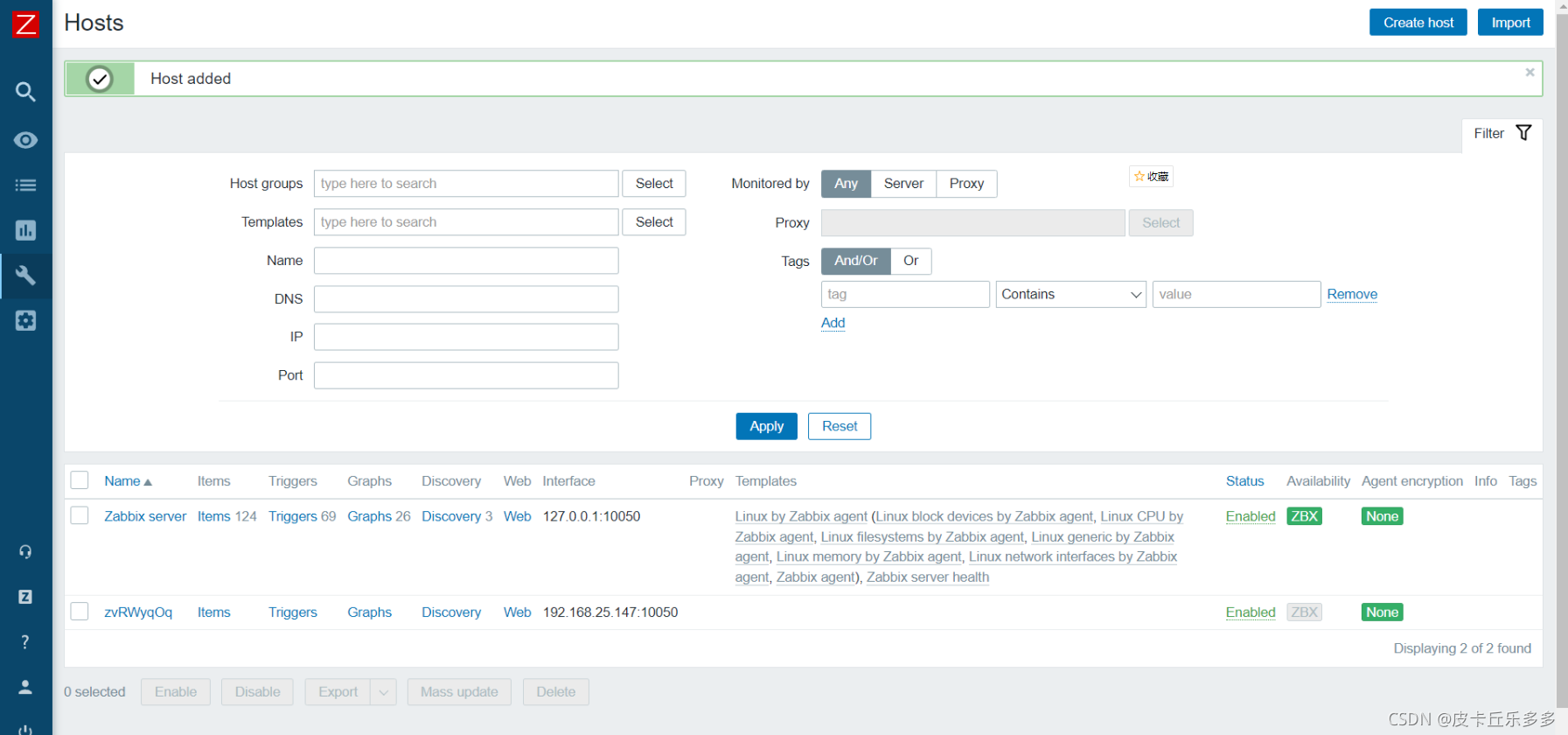
Task: Sort hosts by Status column
Action: click(1244, 481)
